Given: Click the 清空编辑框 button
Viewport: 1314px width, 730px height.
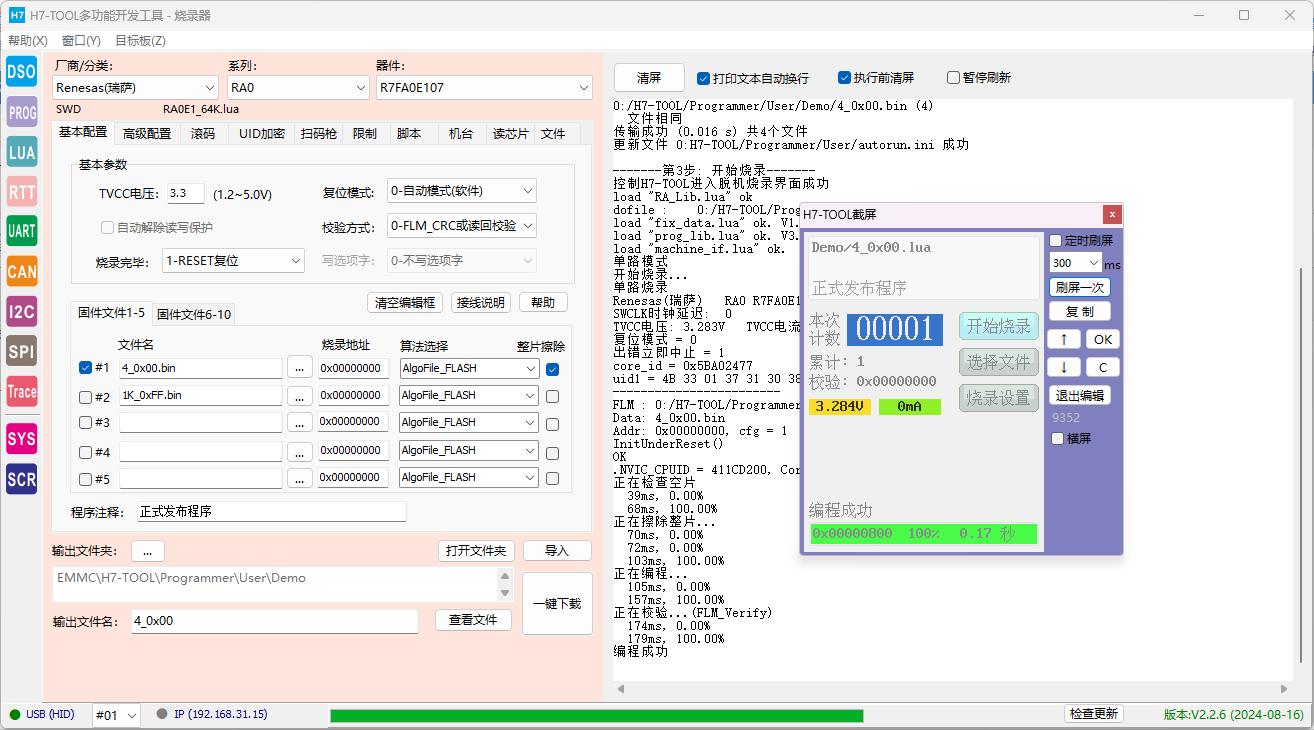Looking at the screenshot, I should [405, 302].
